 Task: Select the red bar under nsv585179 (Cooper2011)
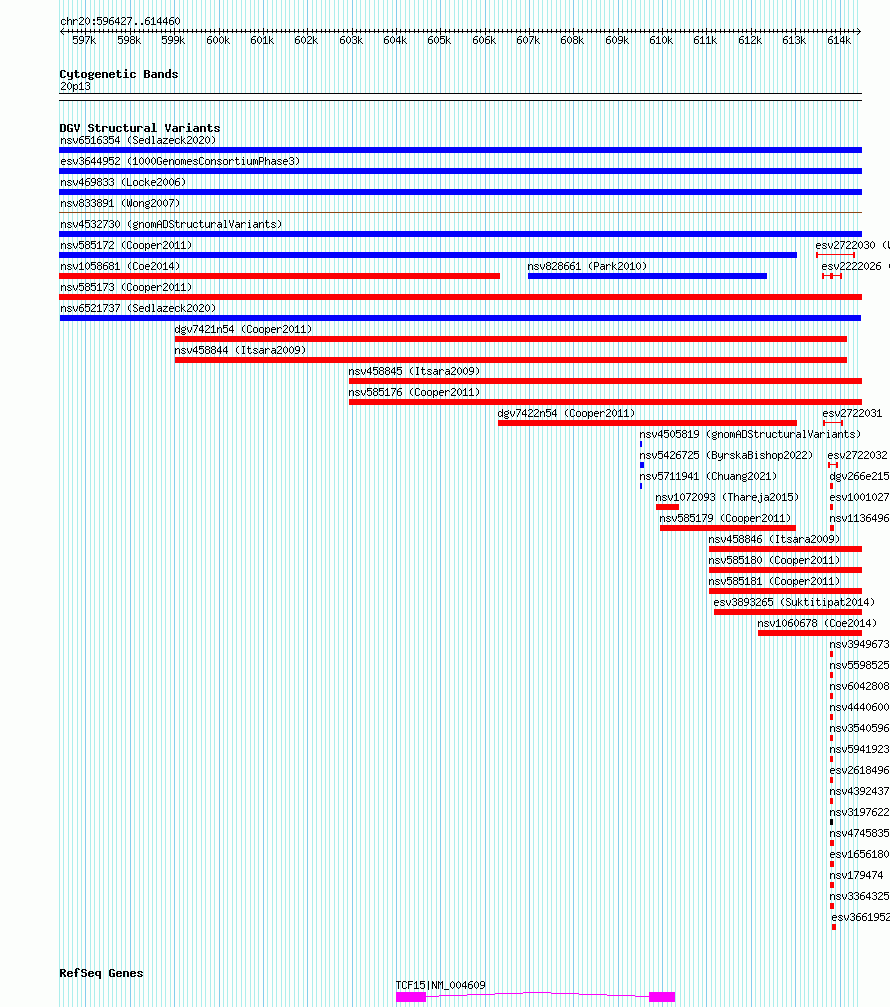point(728,529)
